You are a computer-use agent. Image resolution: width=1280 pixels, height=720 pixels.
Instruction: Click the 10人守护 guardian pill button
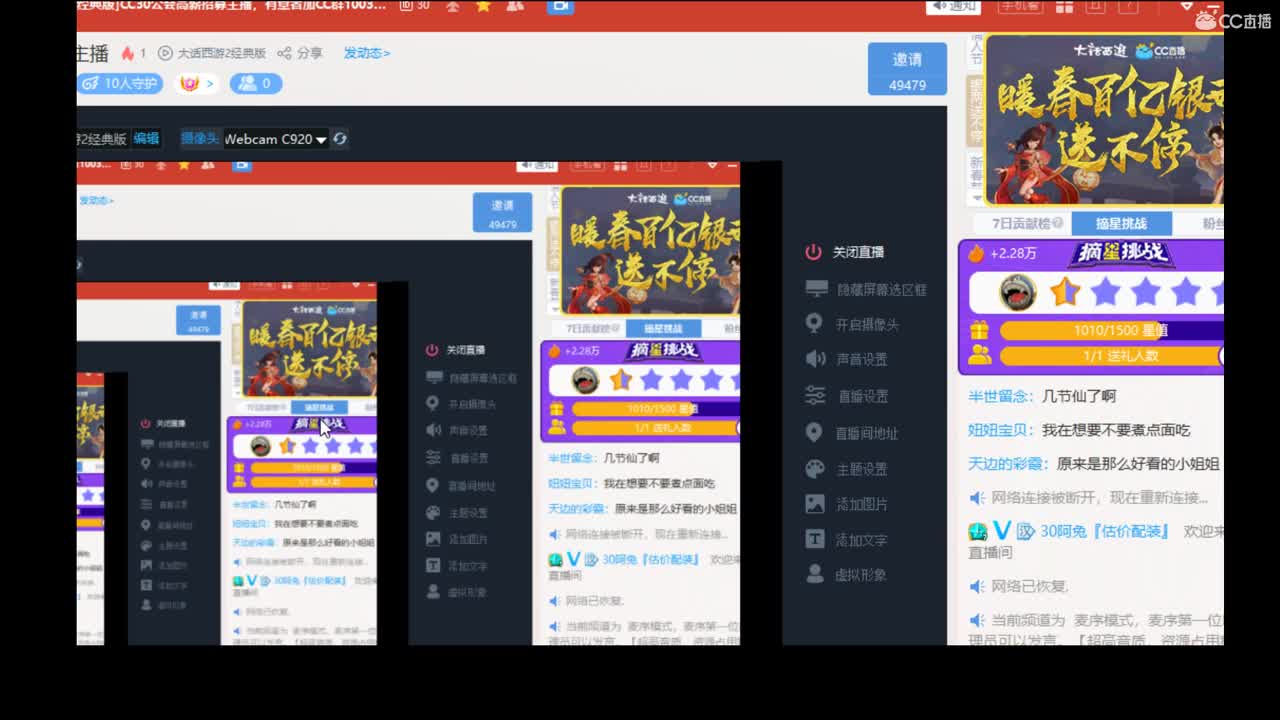[119, 83]
